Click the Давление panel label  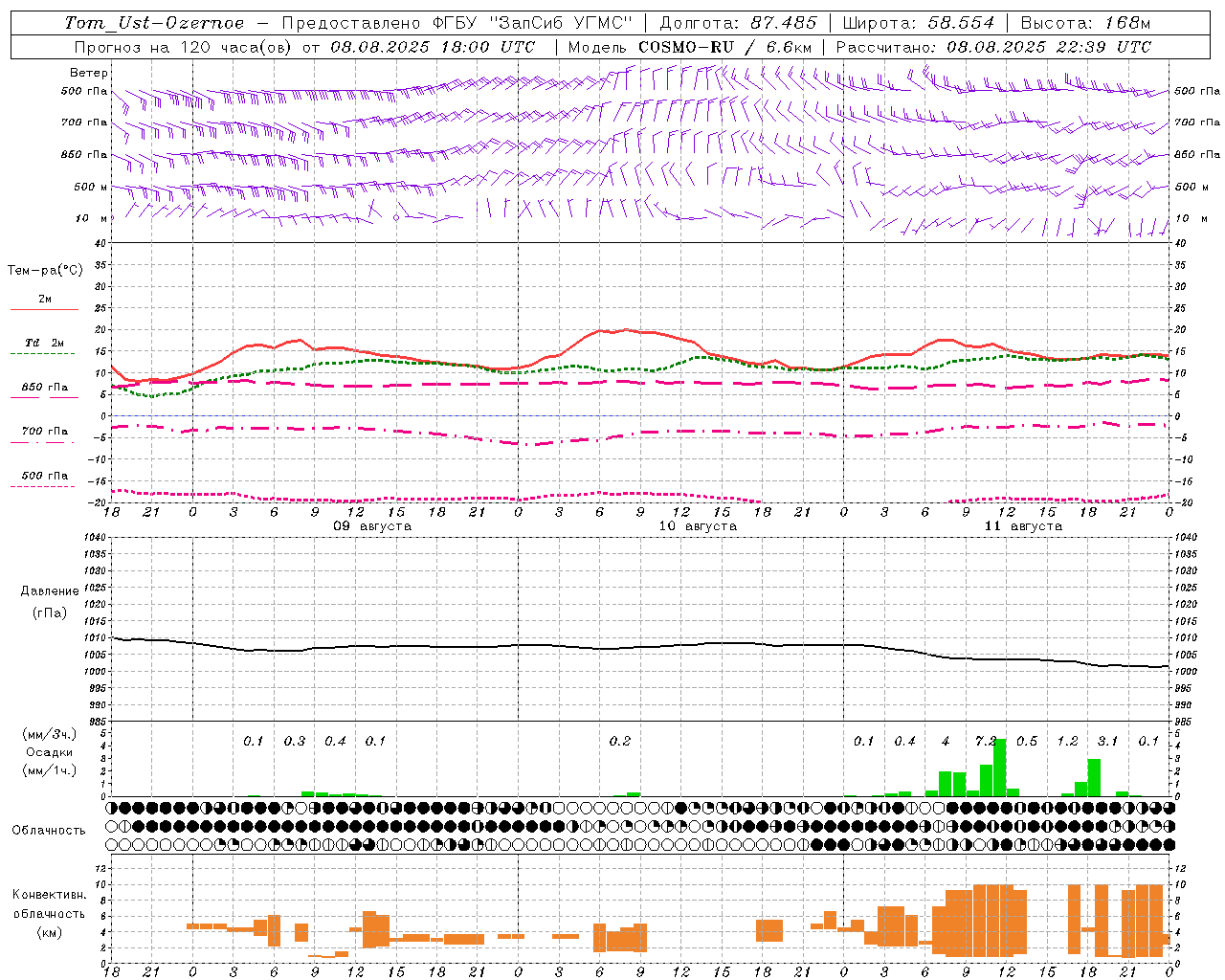tap(50, 591)
